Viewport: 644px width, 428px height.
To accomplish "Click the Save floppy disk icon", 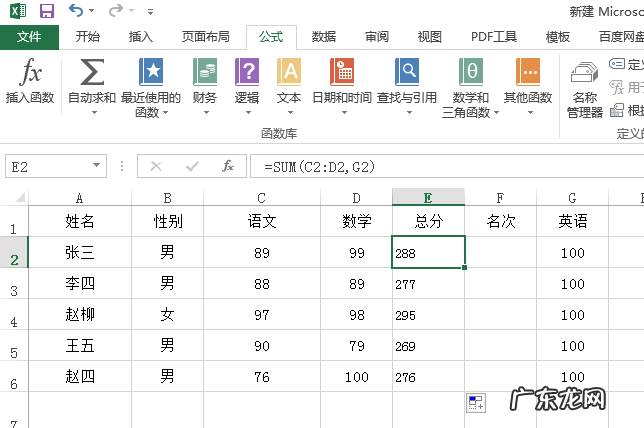I will (46, 11).
